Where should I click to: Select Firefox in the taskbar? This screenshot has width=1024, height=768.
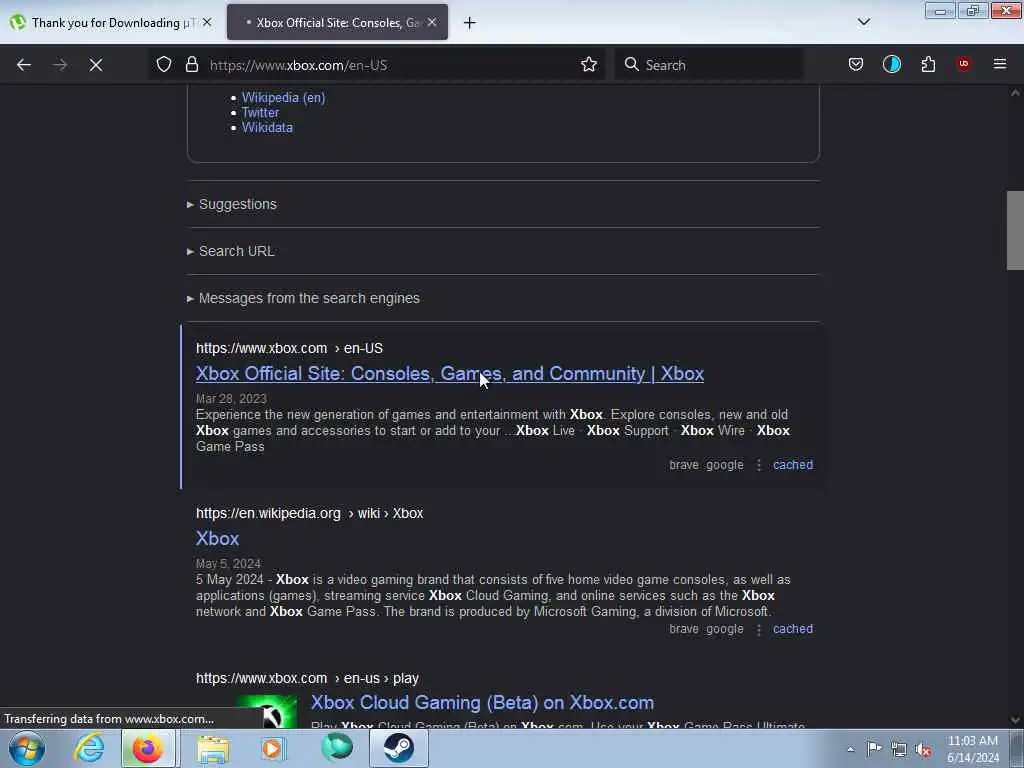click(148, 748)
